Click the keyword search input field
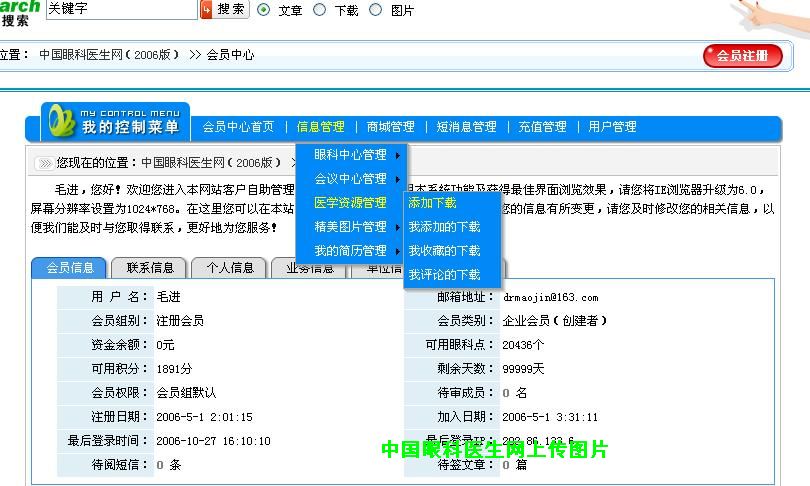Screen dimensions: 810x486 [121, 9]
